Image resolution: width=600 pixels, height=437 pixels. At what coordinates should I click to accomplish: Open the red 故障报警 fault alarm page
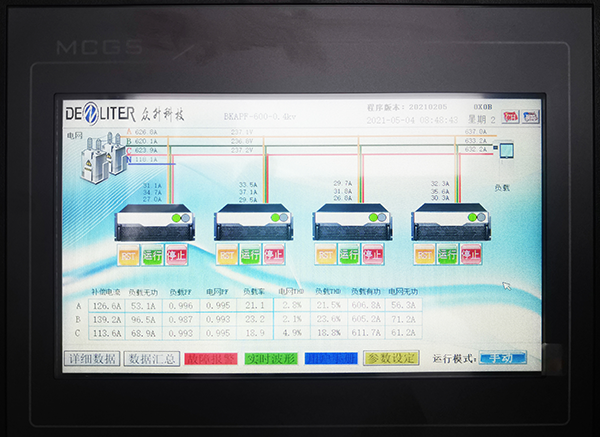(211, 358)
